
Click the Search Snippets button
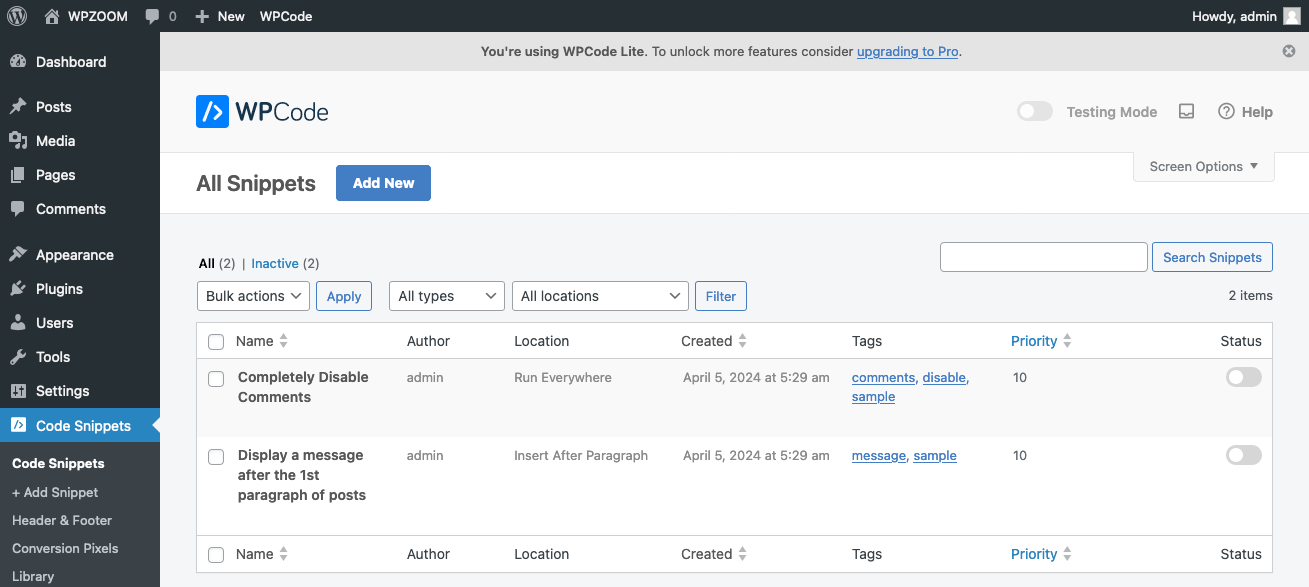[x=1212, y=257]
